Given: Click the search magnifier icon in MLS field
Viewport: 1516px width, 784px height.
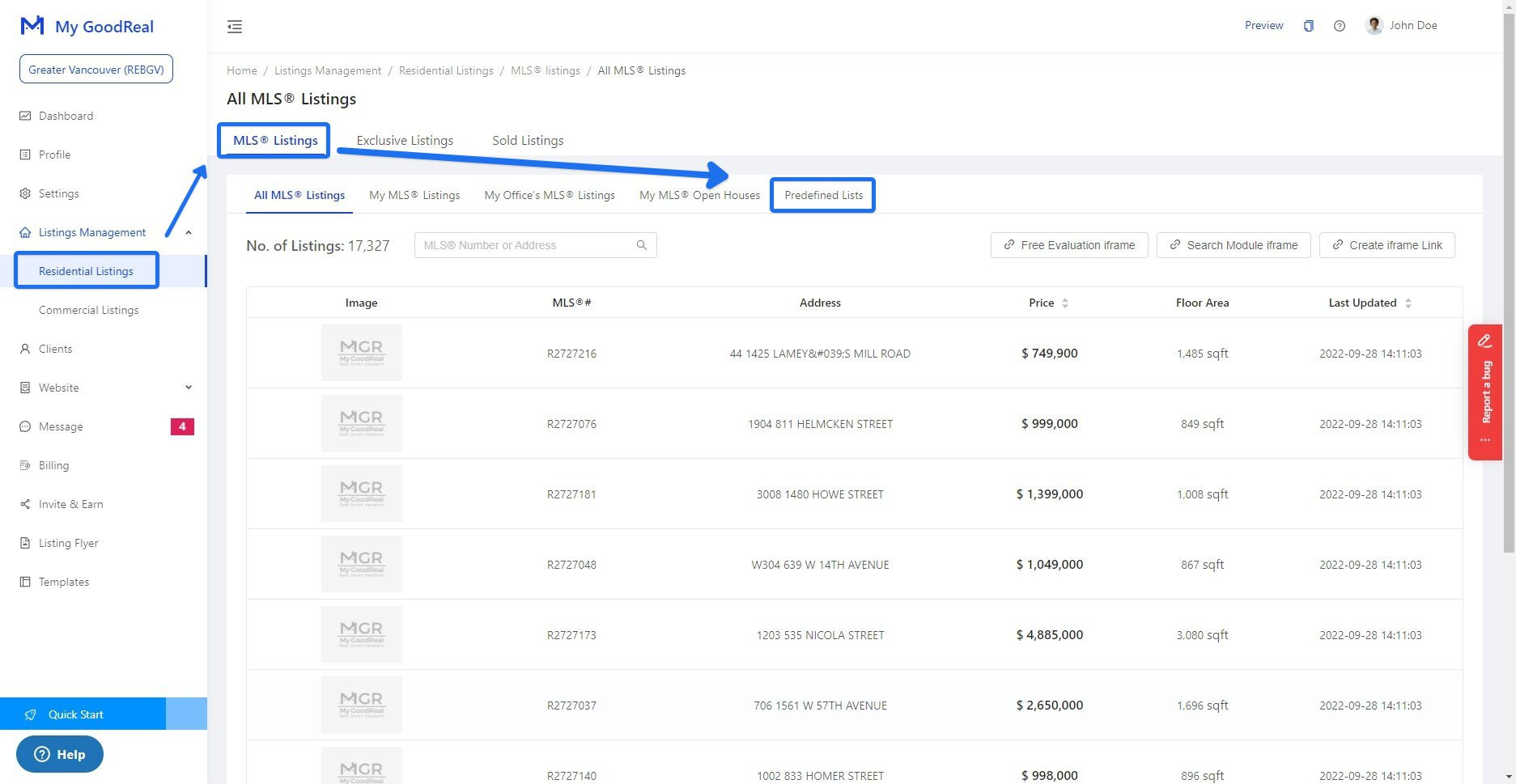Looking at the screenshot, I should click(x=641, y=245).
